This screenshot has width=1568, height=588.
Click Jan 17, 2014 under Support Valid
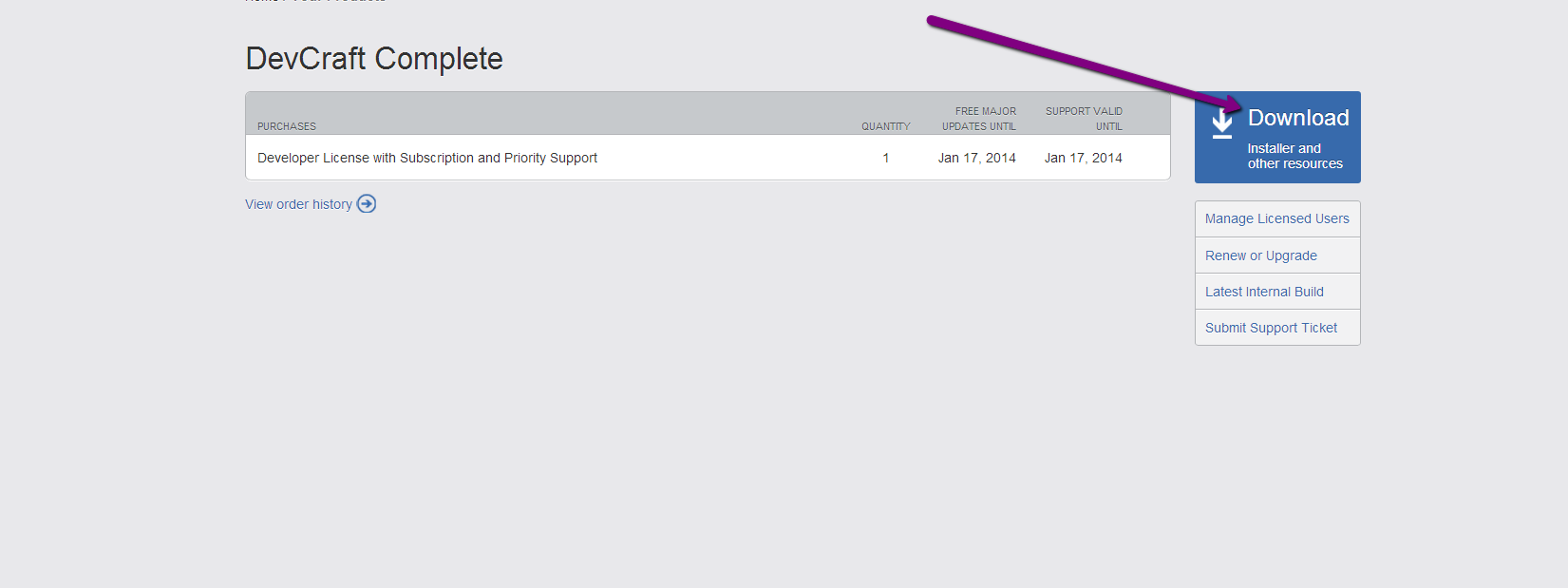[x=1084, y=158]
